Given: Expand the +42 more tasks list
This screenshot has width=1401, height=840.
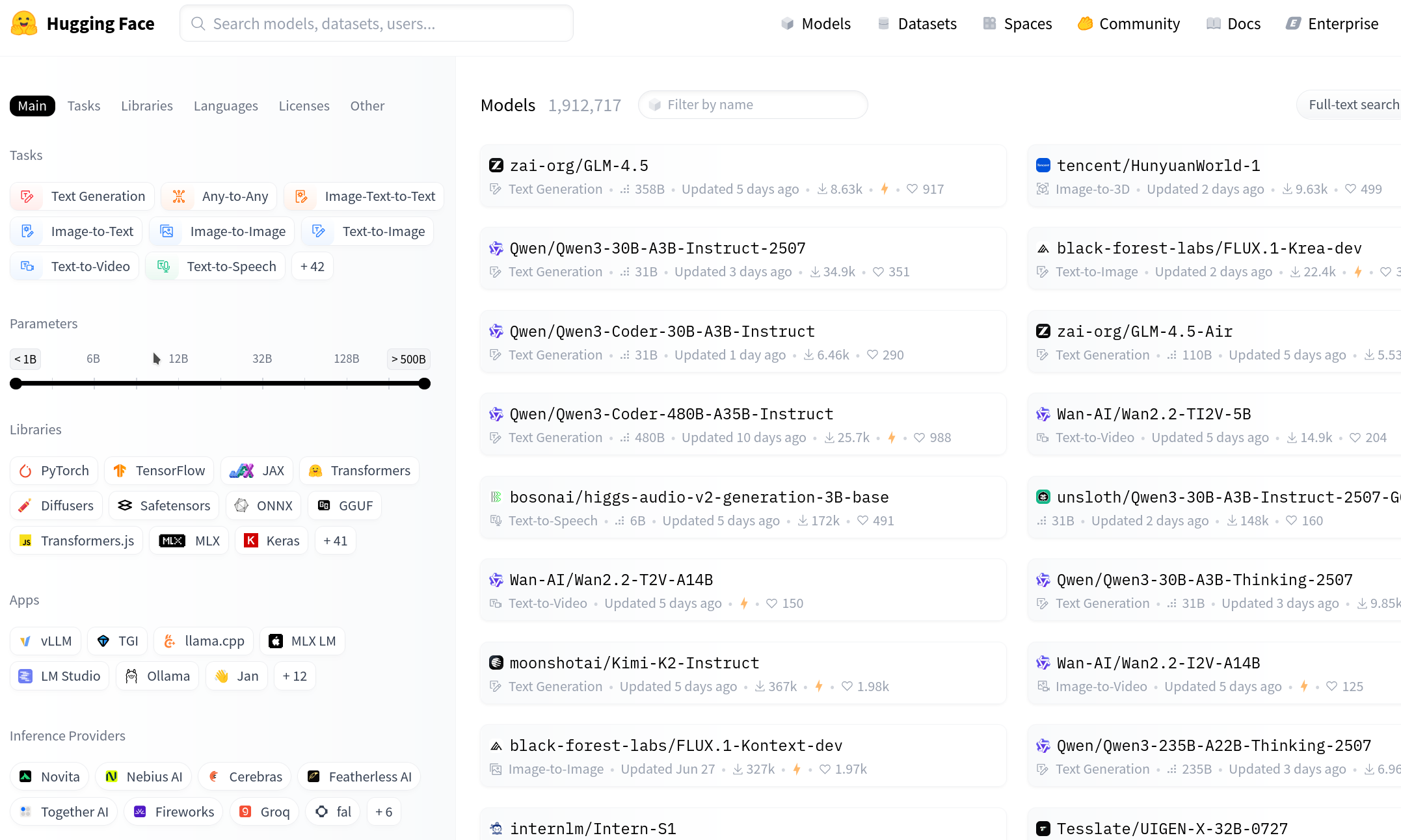Looking at the screenshot, I should [313, 267].
